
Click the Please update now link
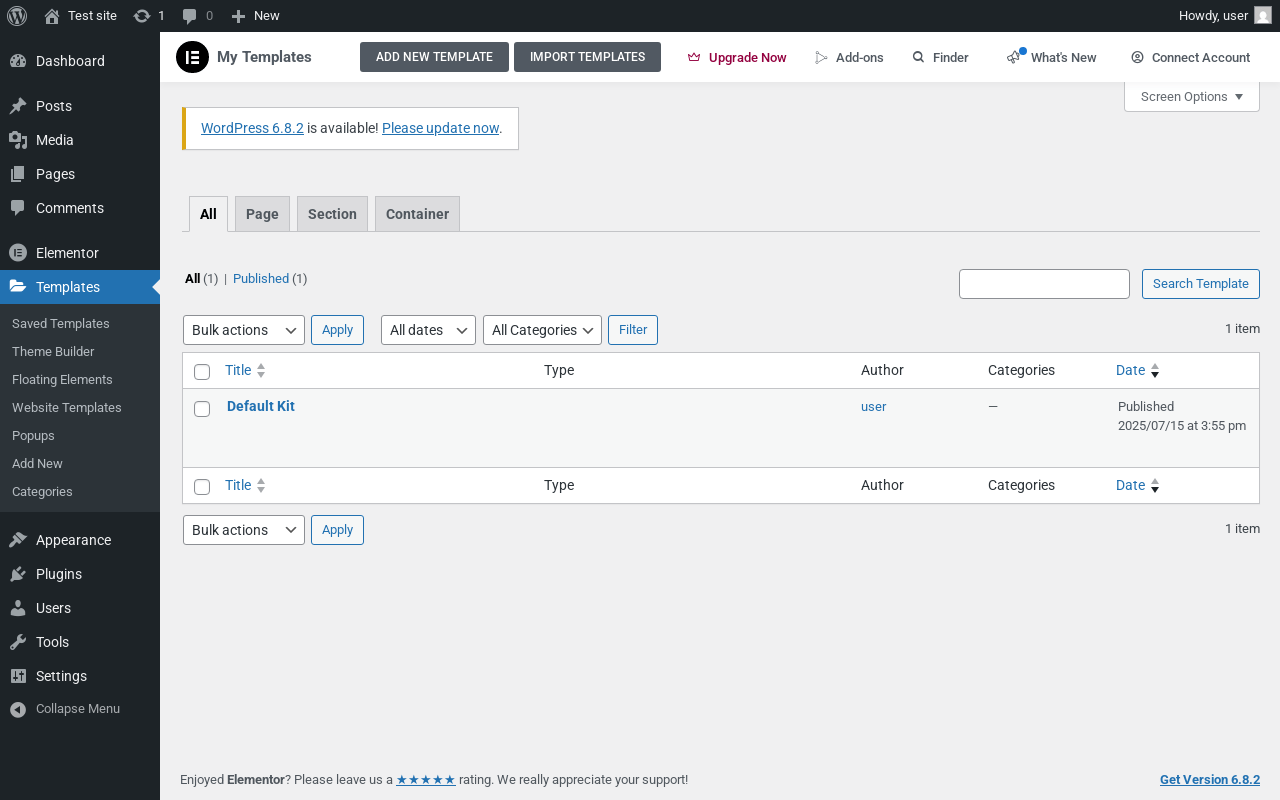[440, 128]
